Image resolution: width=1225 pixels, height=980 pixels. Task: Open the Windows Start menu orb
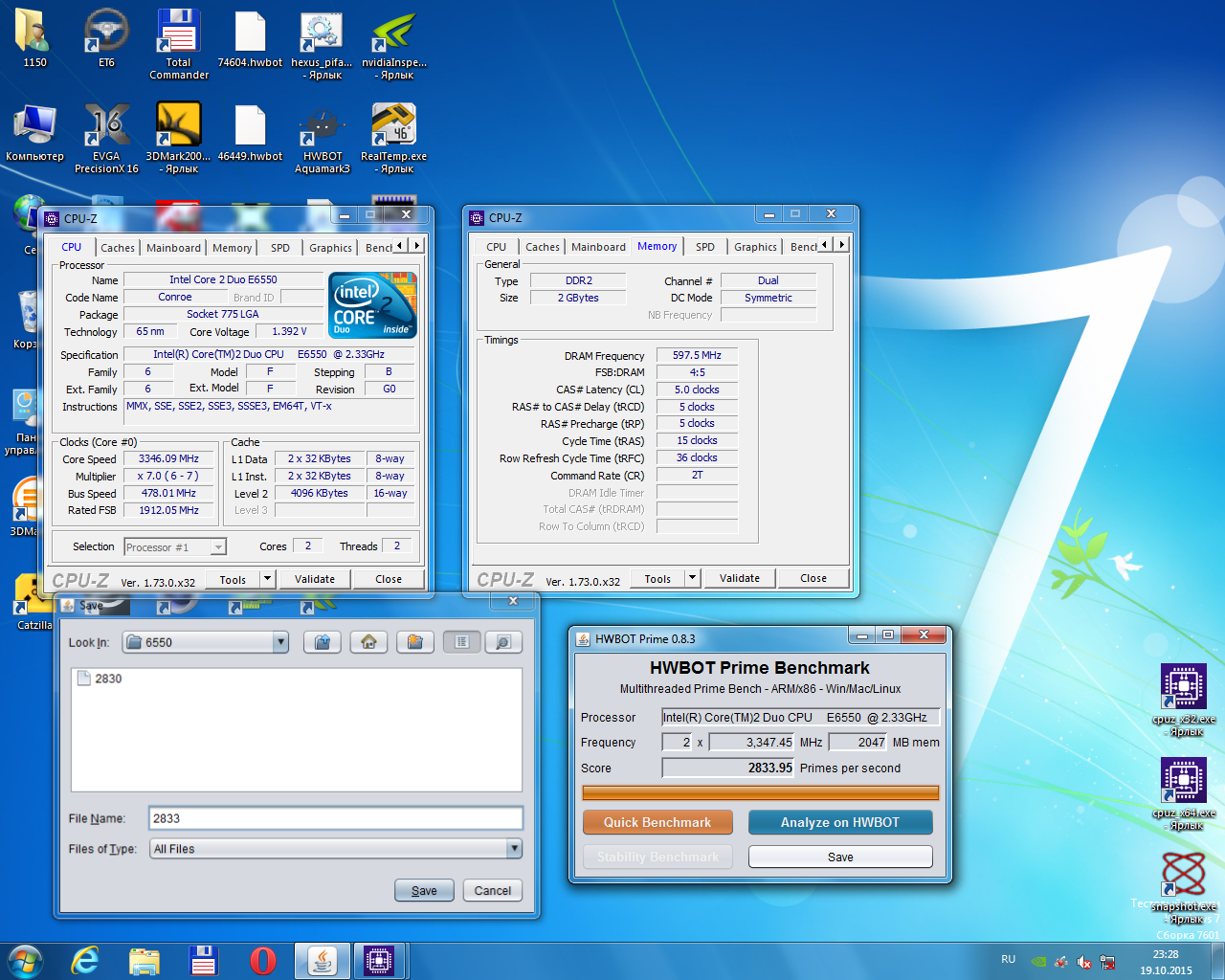[x=25, y=960]
